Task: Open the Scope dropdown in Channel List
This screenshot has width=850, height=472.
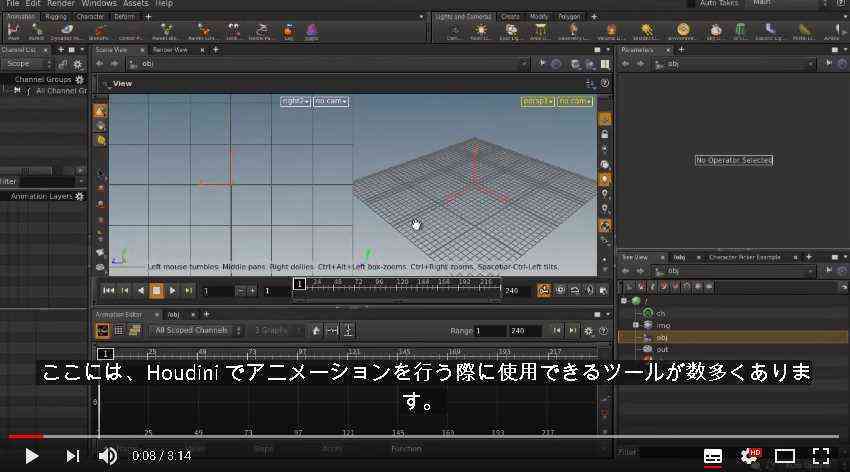Action: [x=27, y=64]
